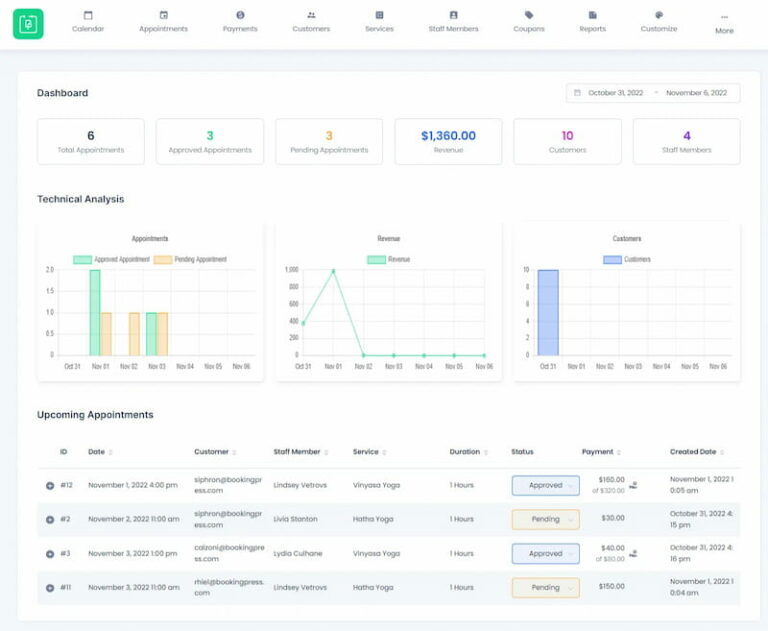Open status dropdown for appointment #2

(x=545, y=519)
